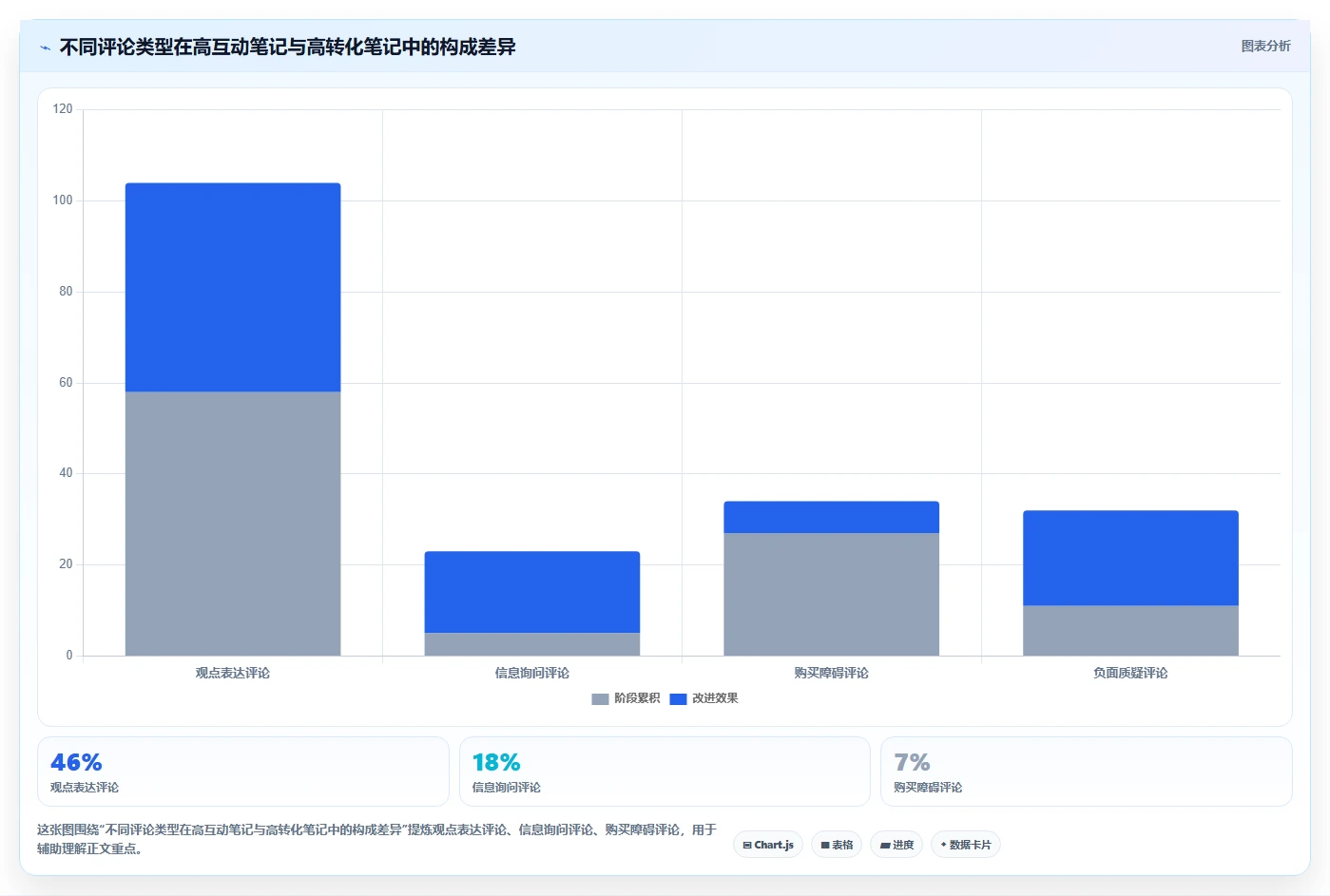Click the y-axis value 60
This screenshot has width=1330, height=896.
click(66, 383)
